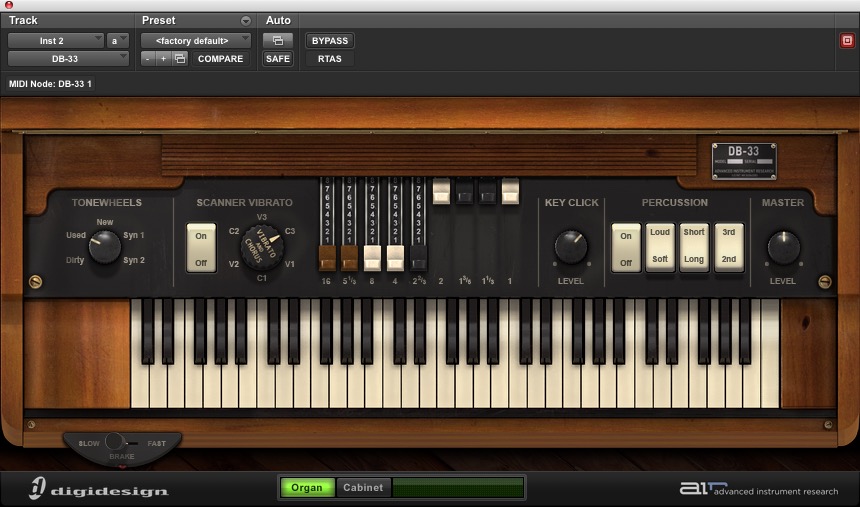Select the 'C3' vibrato chorus label
The height and width of the screenshot is (507, 860).
(x=290, y=231)
